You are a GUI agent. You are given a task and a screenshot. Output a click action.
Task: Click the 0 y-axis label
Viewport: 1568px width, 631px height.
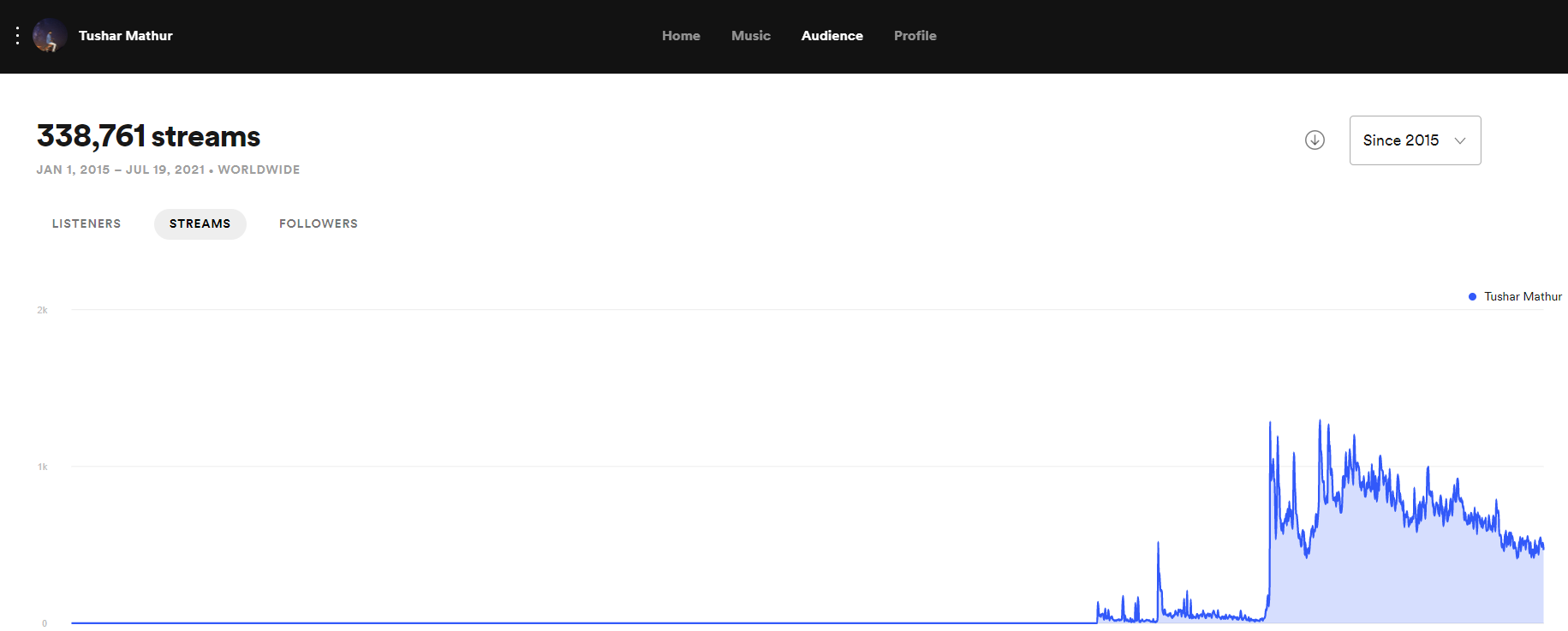(x=45, y=623)
